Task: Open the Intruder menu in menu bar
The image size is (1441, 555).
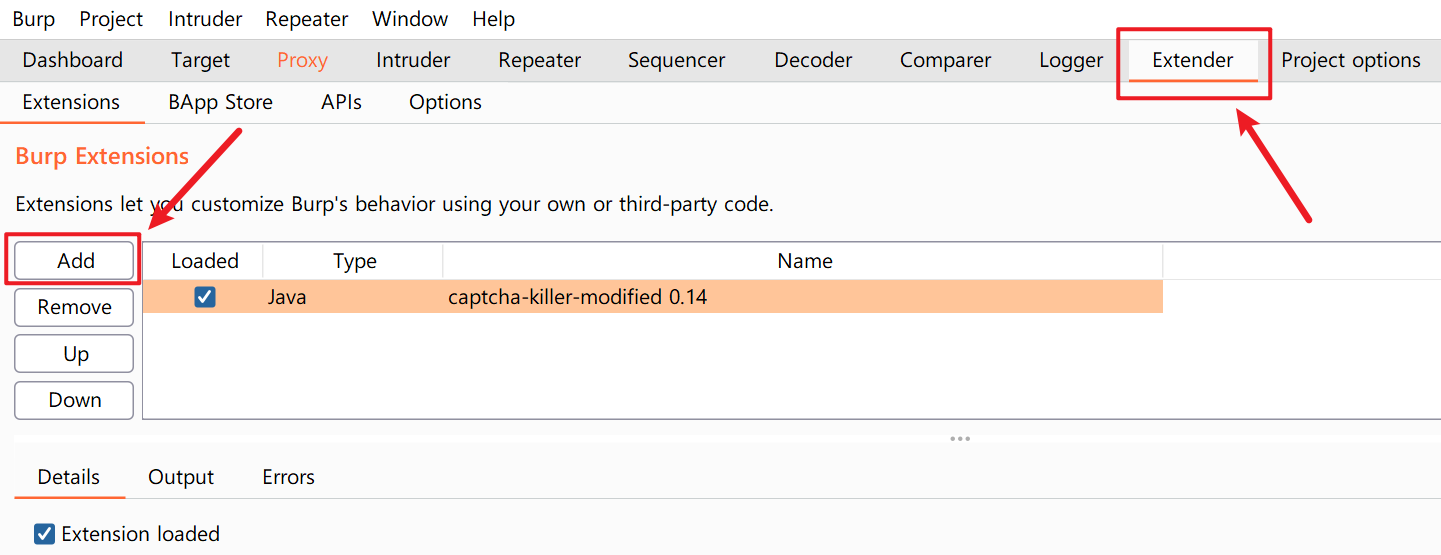Action: [x=205, y=19]
